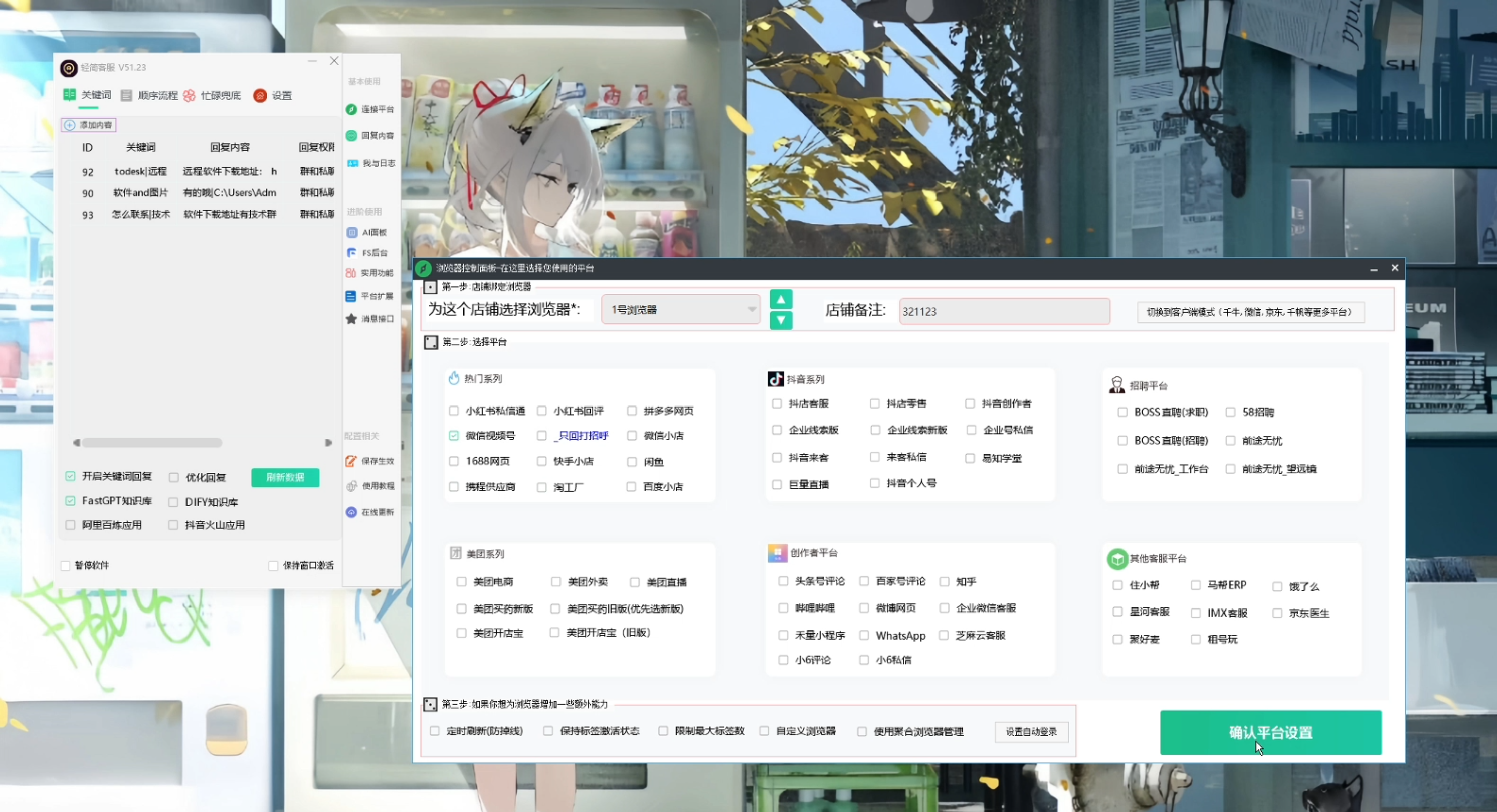Click the 添加内容 plus button

[88, 125]
